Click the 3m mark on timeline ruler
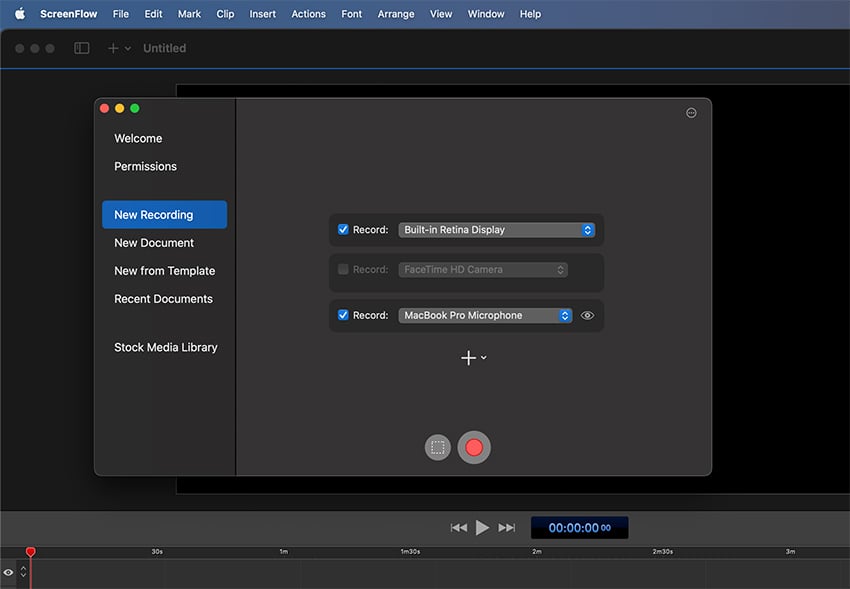This screenshot has width=850, height=589. point(790,552)
